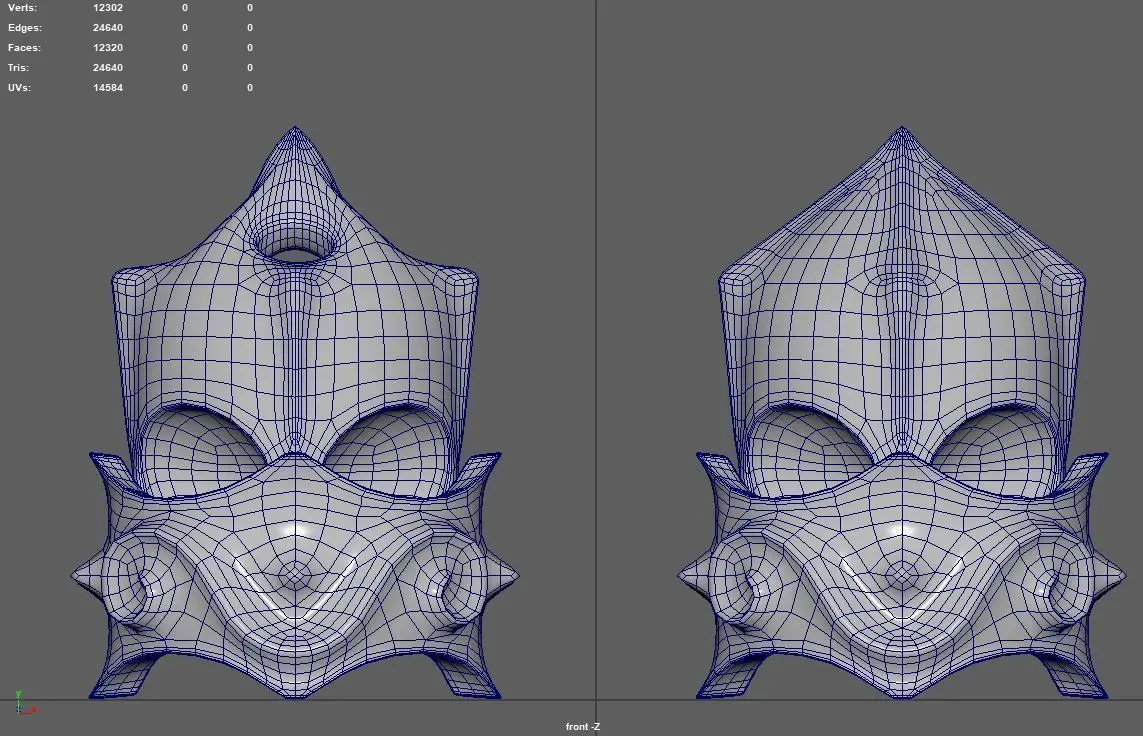Click the Verts count 12302
This screenshot has height=736, width=1143.
[108, 8]
